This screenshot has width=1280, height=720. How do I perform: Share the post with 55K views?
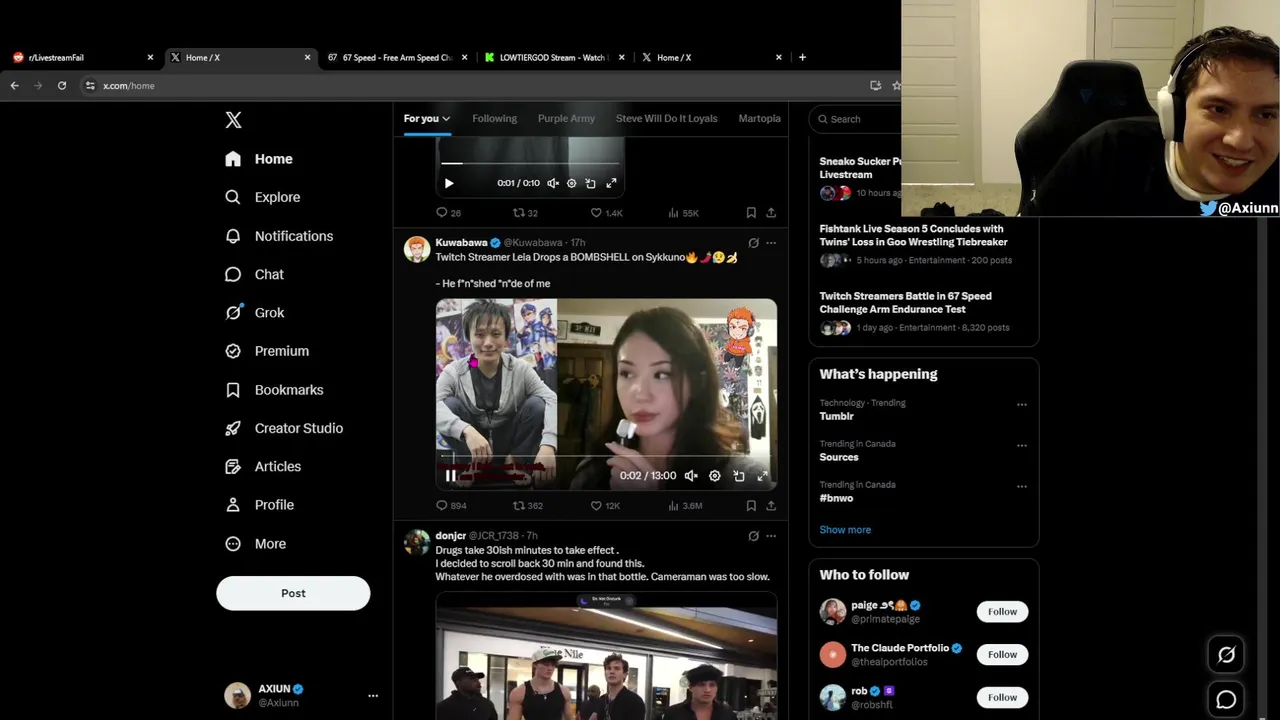[771, 213]
